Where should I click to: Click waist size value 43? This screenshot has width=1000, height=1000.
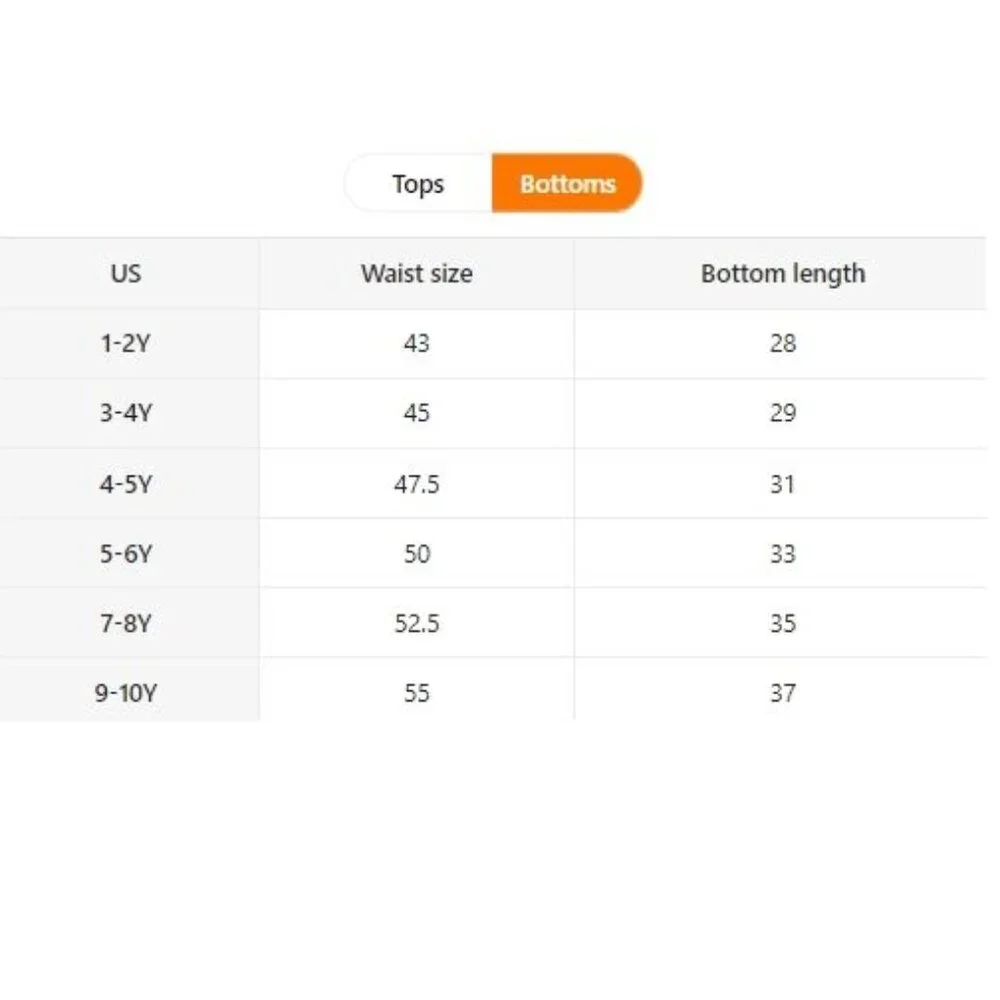416,344
